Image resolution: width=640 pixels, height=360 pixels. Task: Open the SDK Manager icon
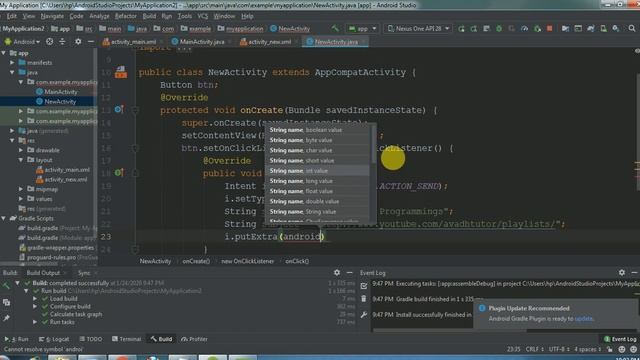[x=616, y=29]
